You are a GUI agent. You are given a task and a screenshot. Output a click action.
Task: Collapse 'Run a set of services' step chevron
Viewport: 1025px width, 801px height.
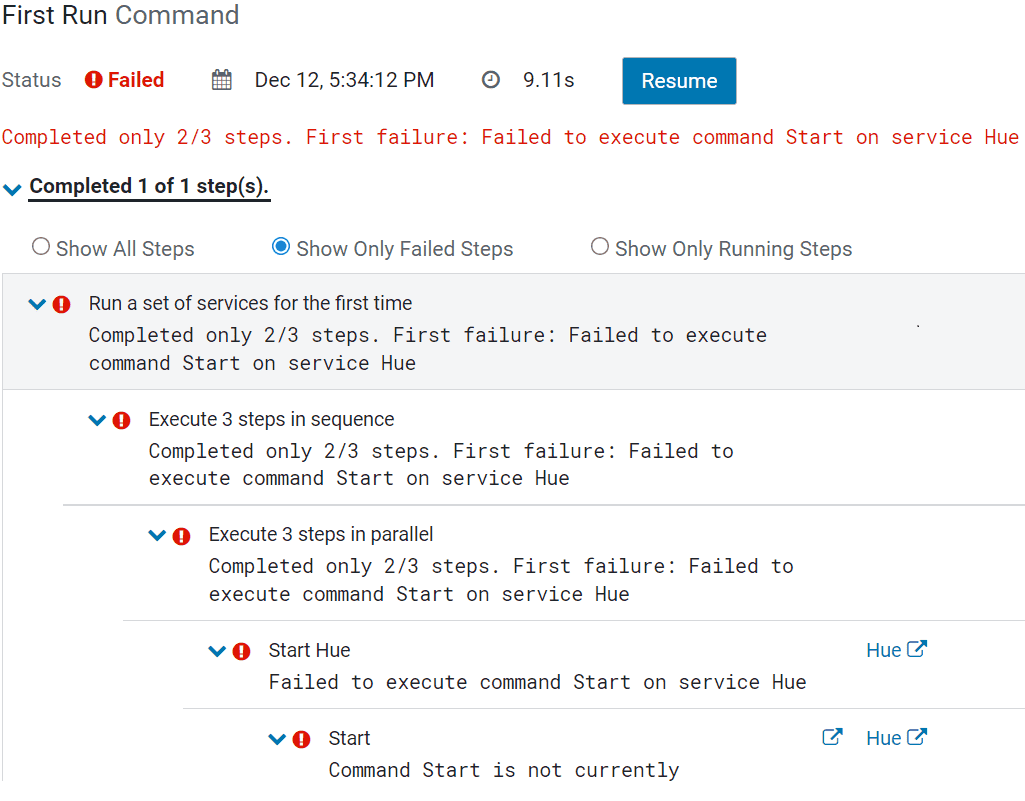37,304
